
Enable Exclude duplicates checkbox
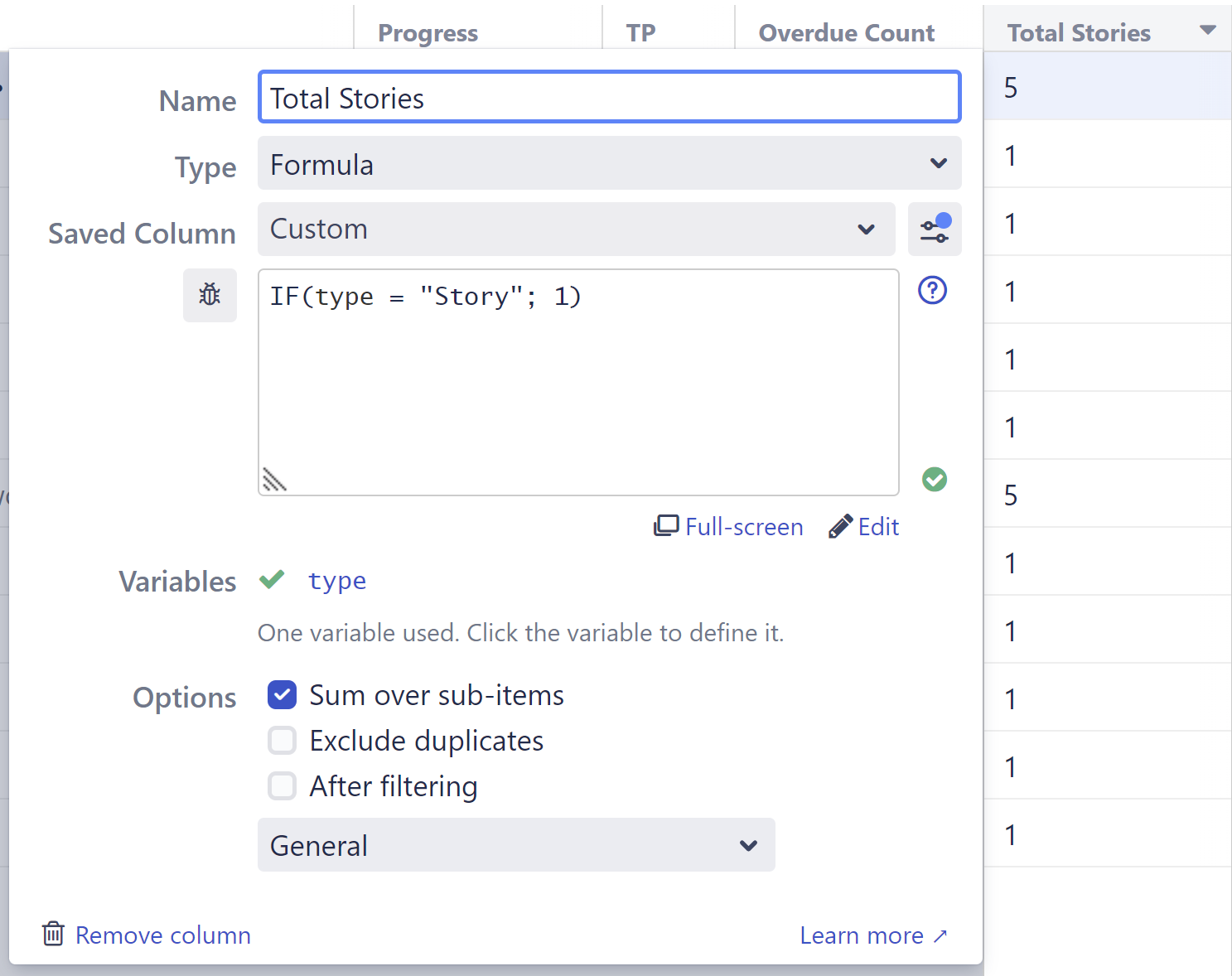[283, 741]
